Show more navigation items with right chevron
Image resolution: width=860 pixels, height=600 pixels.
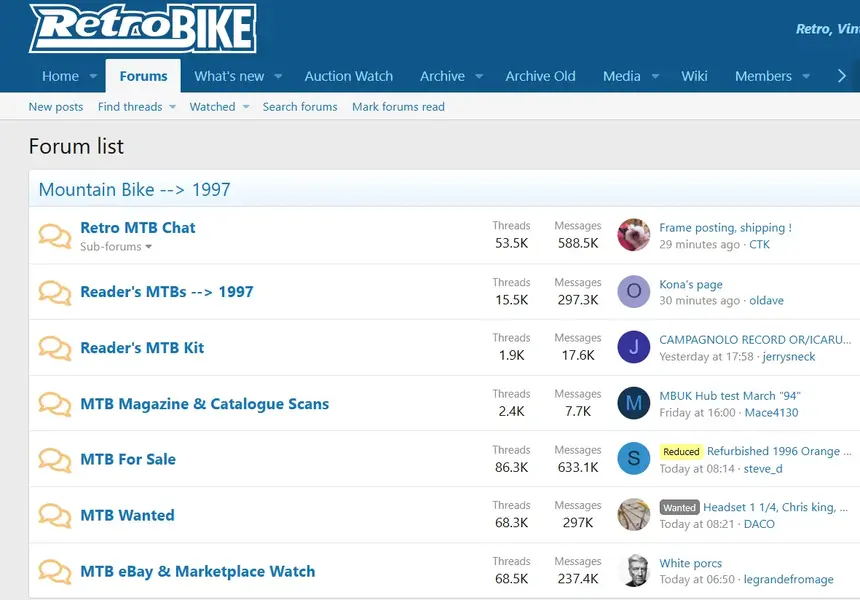[x=842, y=76]
